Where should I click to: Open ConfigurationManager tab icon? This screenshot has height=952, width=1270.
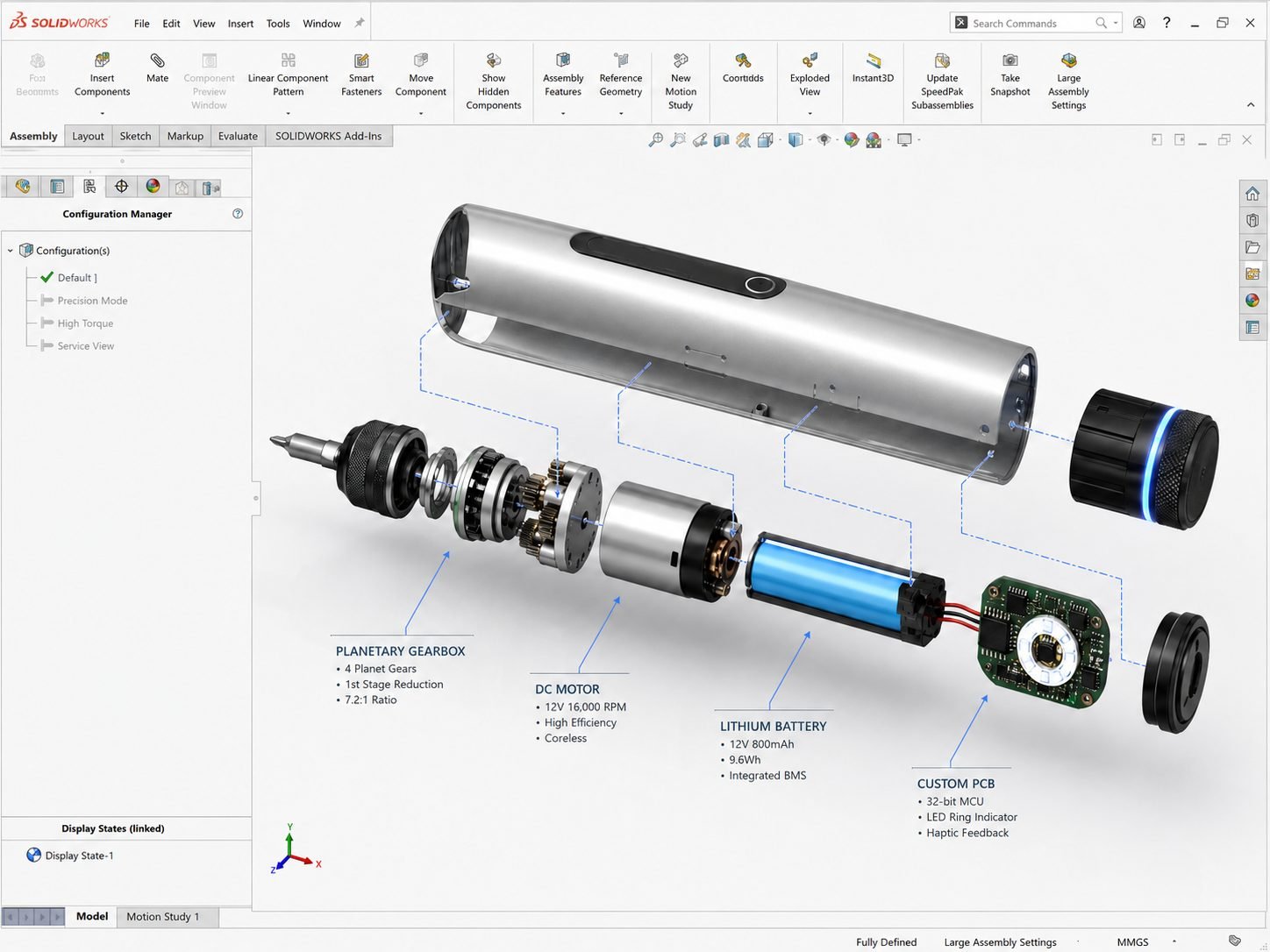89,186
